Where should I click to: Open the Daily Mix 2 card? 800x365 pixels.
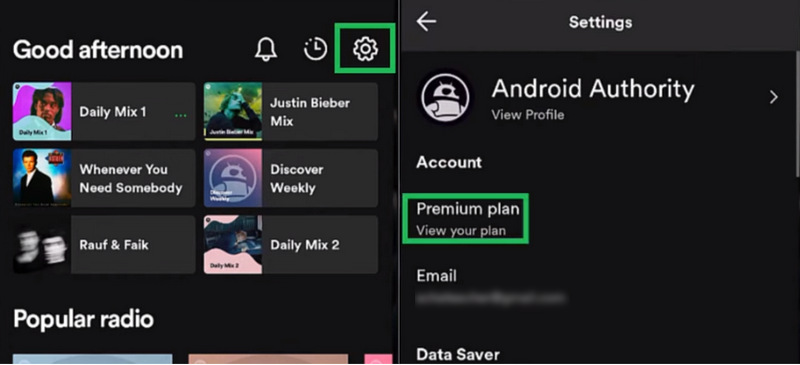(x=291, y=245)
